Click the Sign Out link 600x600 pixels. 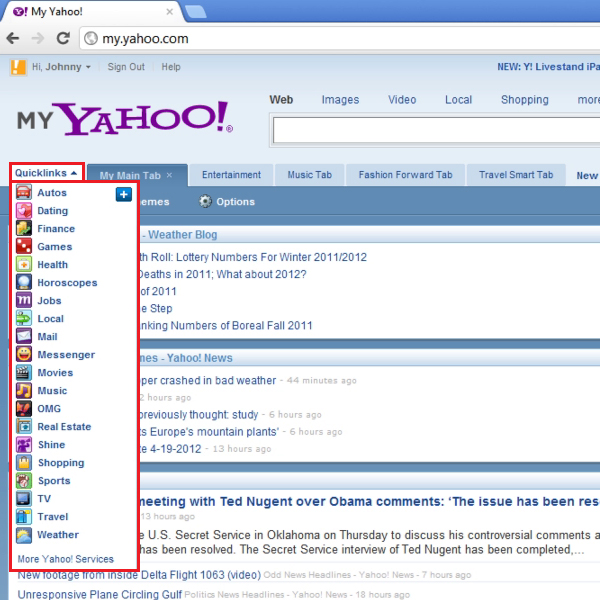point(126,67)
